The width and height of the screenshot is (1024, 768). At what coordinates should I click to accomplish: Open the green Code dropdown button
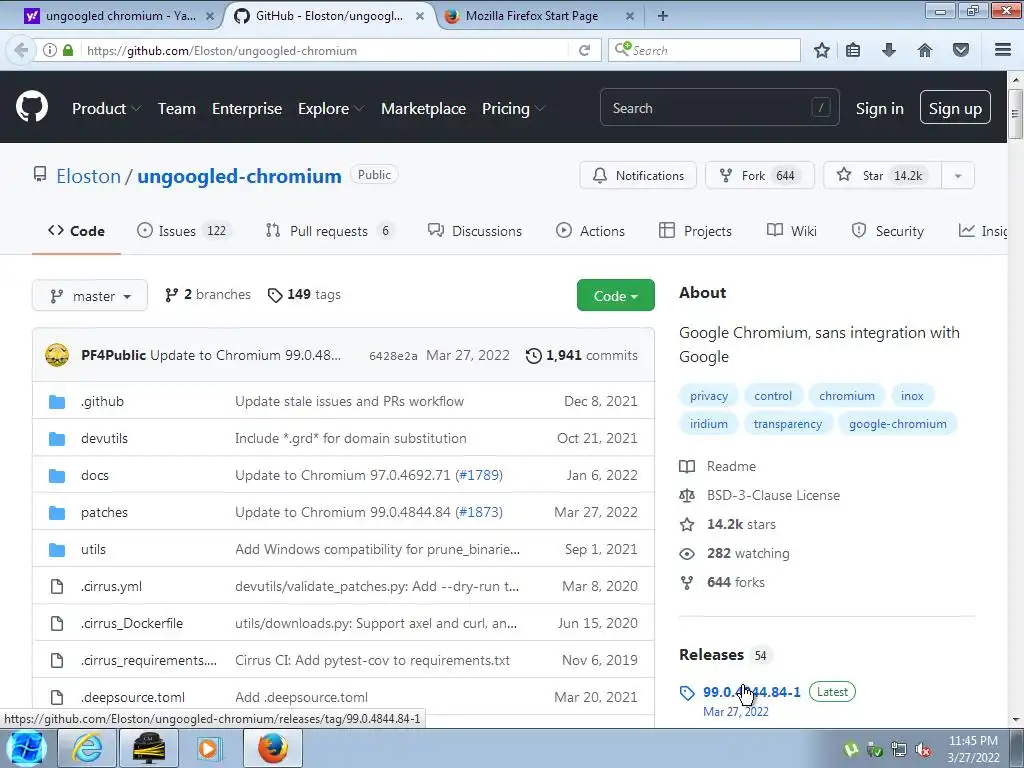point(615,296)
